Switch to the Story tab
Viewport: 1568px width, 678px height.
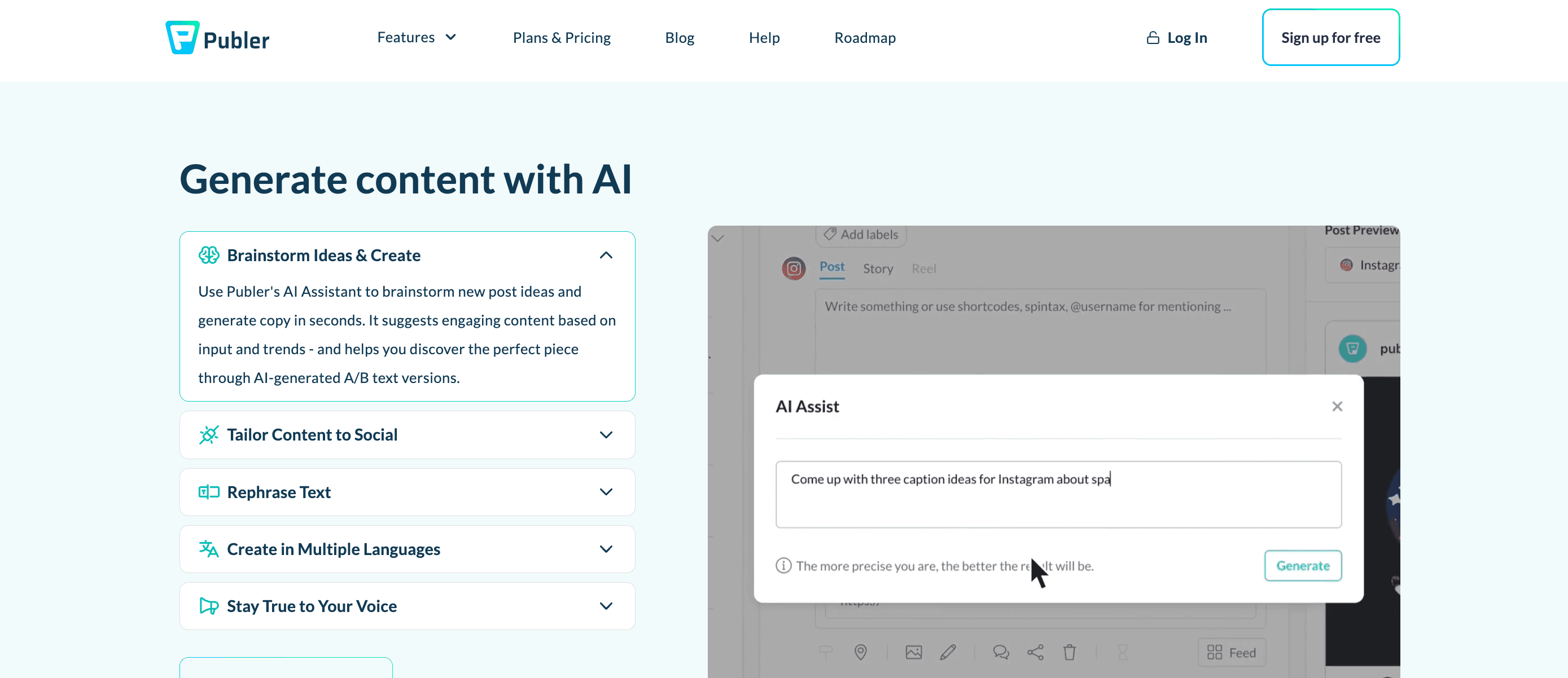click(878, 268)
